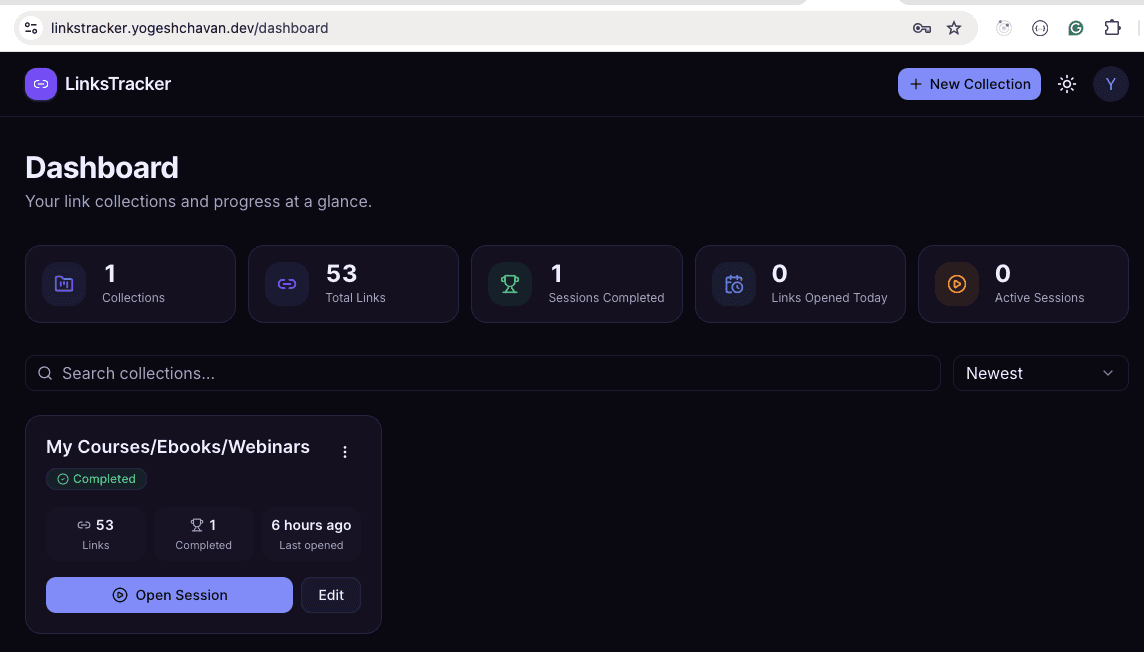Click the Collections stat folder icon
Viewport: 1144px width, 652px height.
coord(64,284)
